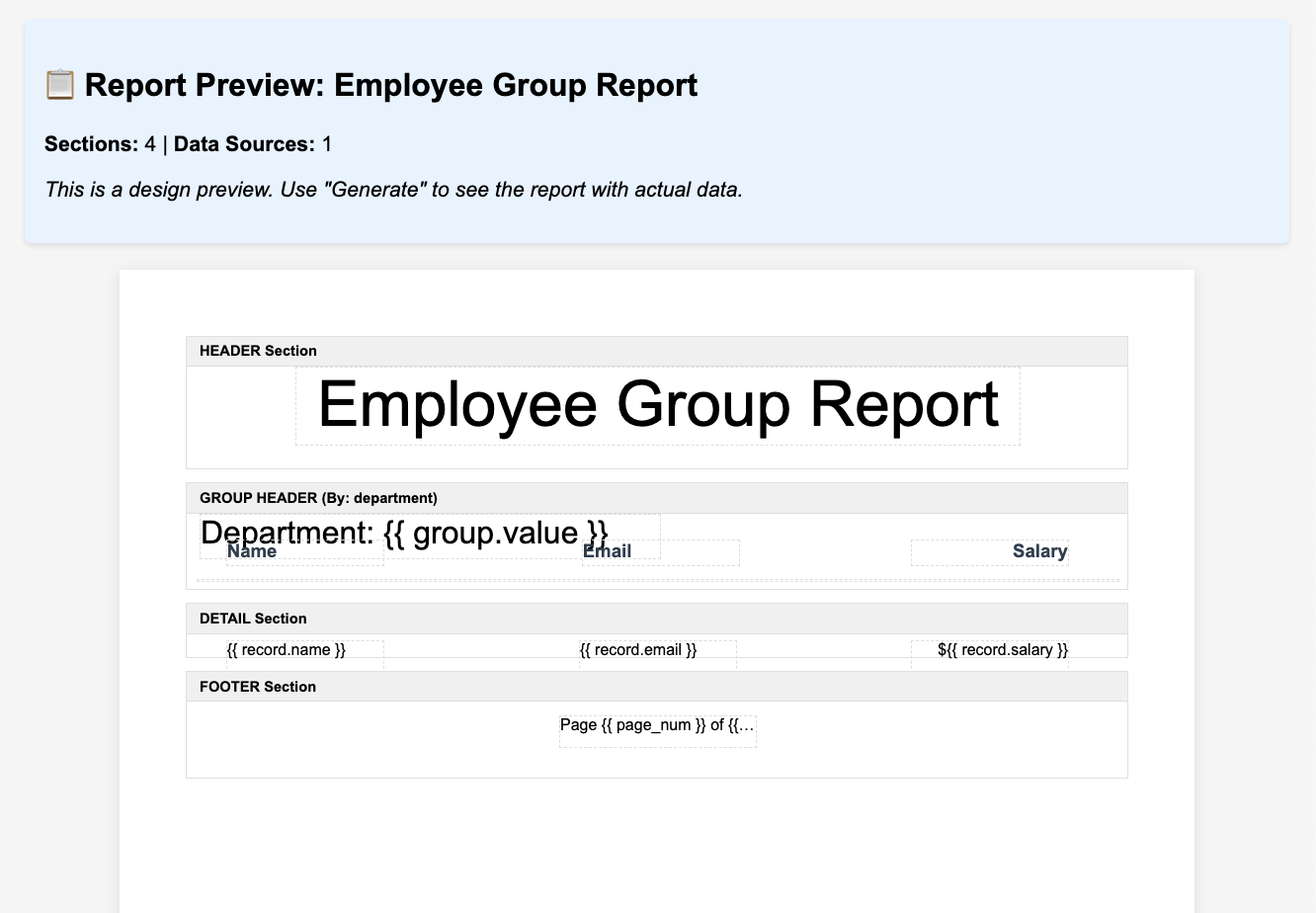Select the Employee Group Report title text field
Screen dimensions: 1316x913
(658, 405)
